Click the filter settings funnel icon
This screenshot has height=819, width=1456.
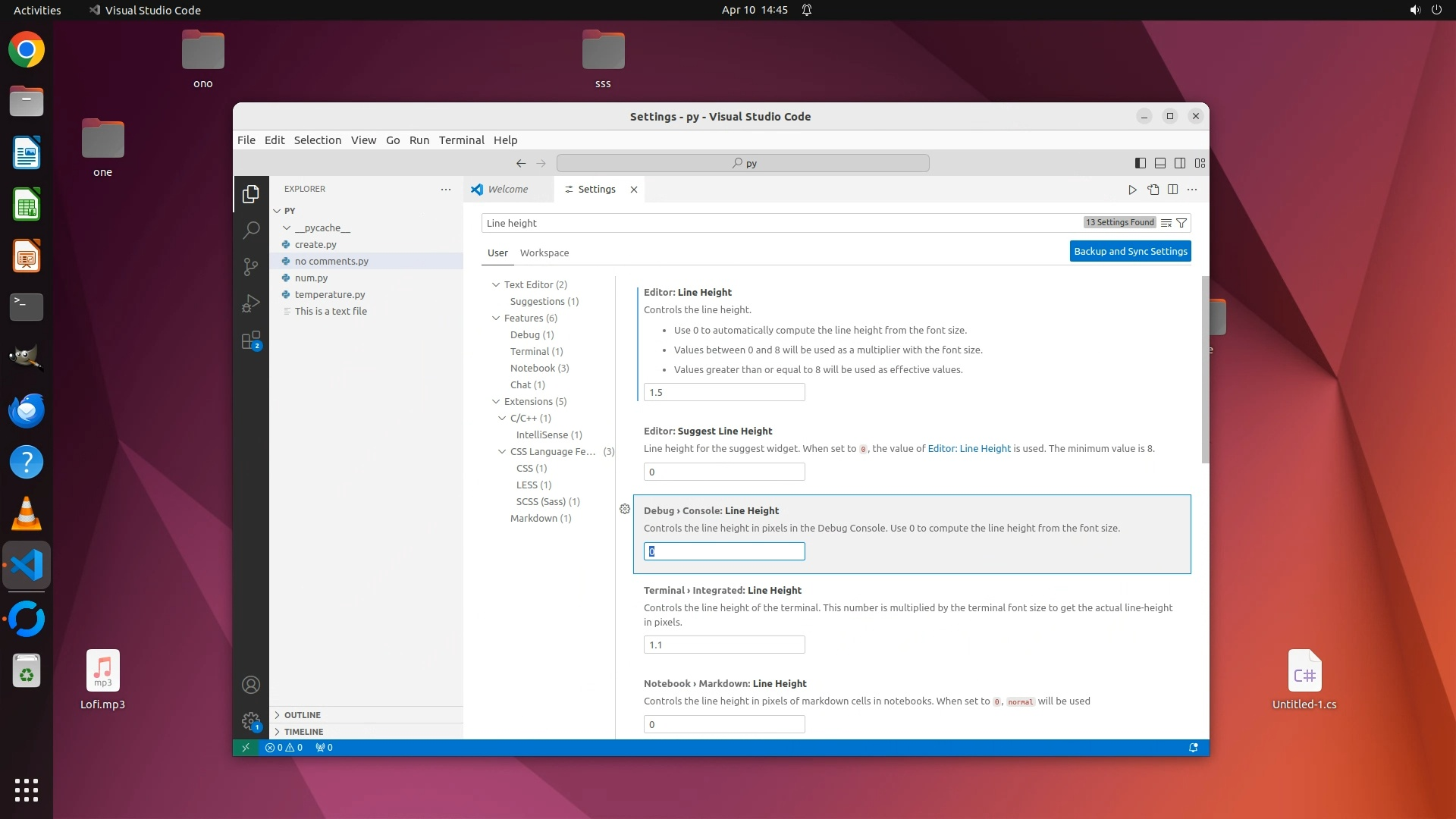click(1181, 223)
